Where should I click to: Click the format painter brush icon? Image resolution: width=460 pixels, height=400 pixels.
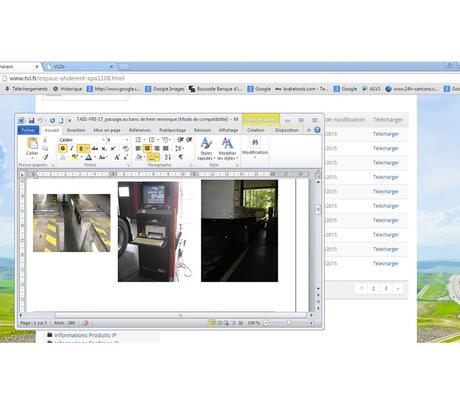tap(45, 157)
